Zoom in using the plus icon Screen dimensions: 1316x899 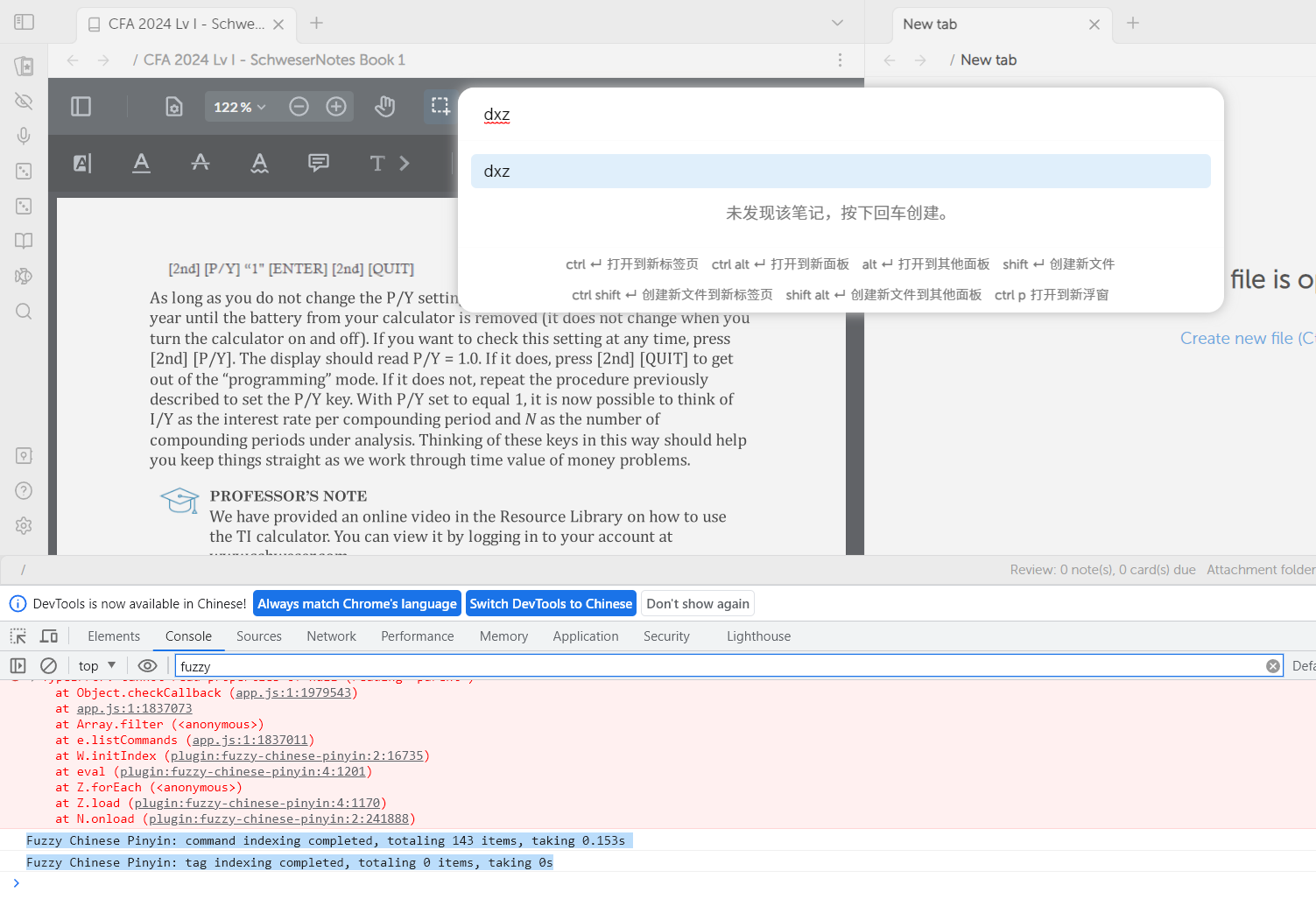(336, 106)
